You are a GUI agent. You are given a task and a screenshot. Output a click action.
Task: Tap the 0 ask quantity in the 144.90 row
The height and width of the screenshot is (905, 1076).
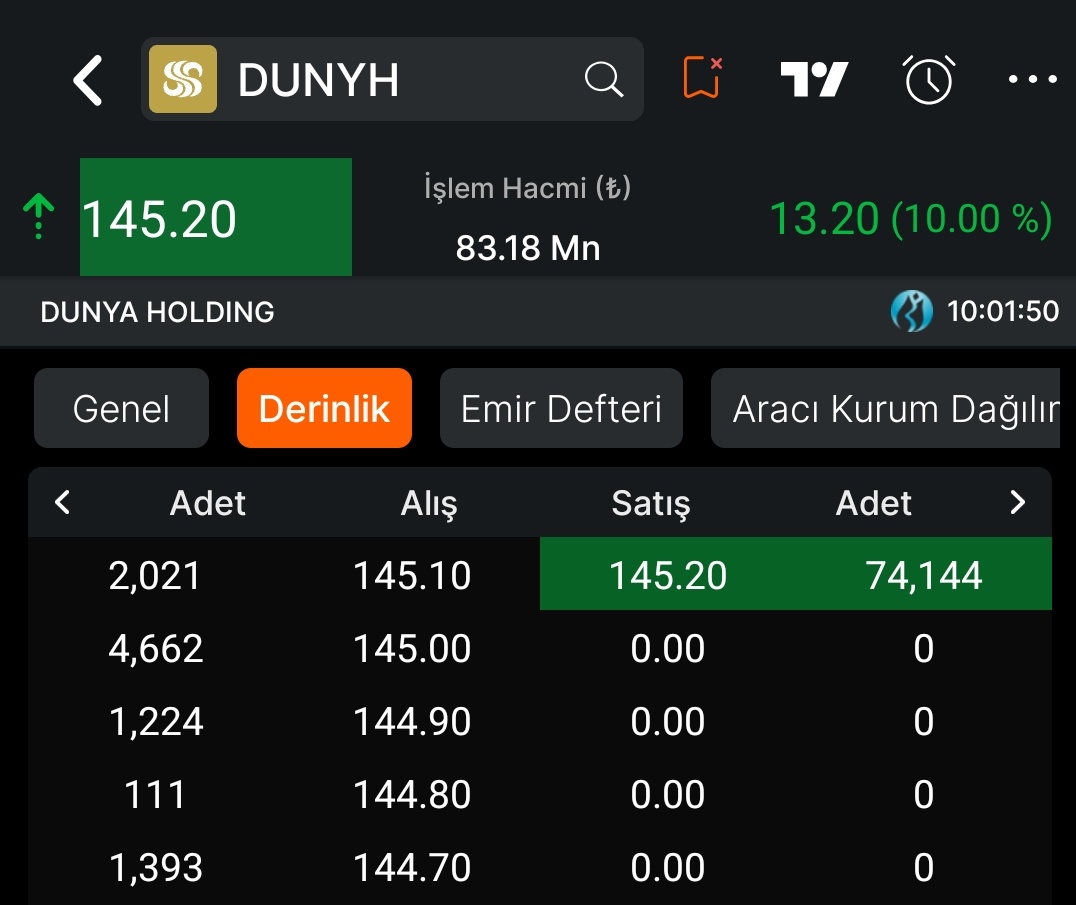coord(924,721)
